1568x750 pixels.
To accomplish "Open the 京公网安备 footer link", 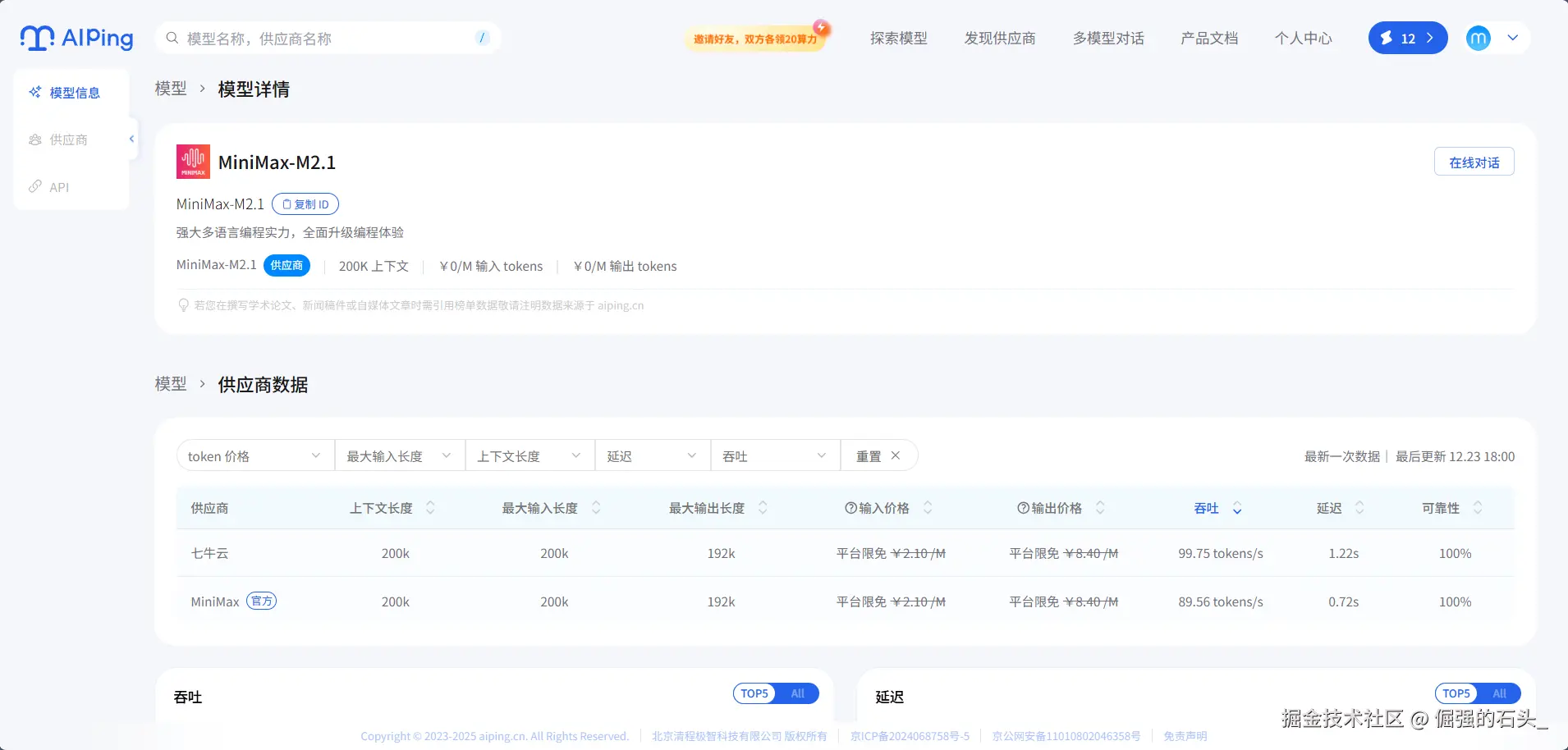I will (x=1066, y=736).
